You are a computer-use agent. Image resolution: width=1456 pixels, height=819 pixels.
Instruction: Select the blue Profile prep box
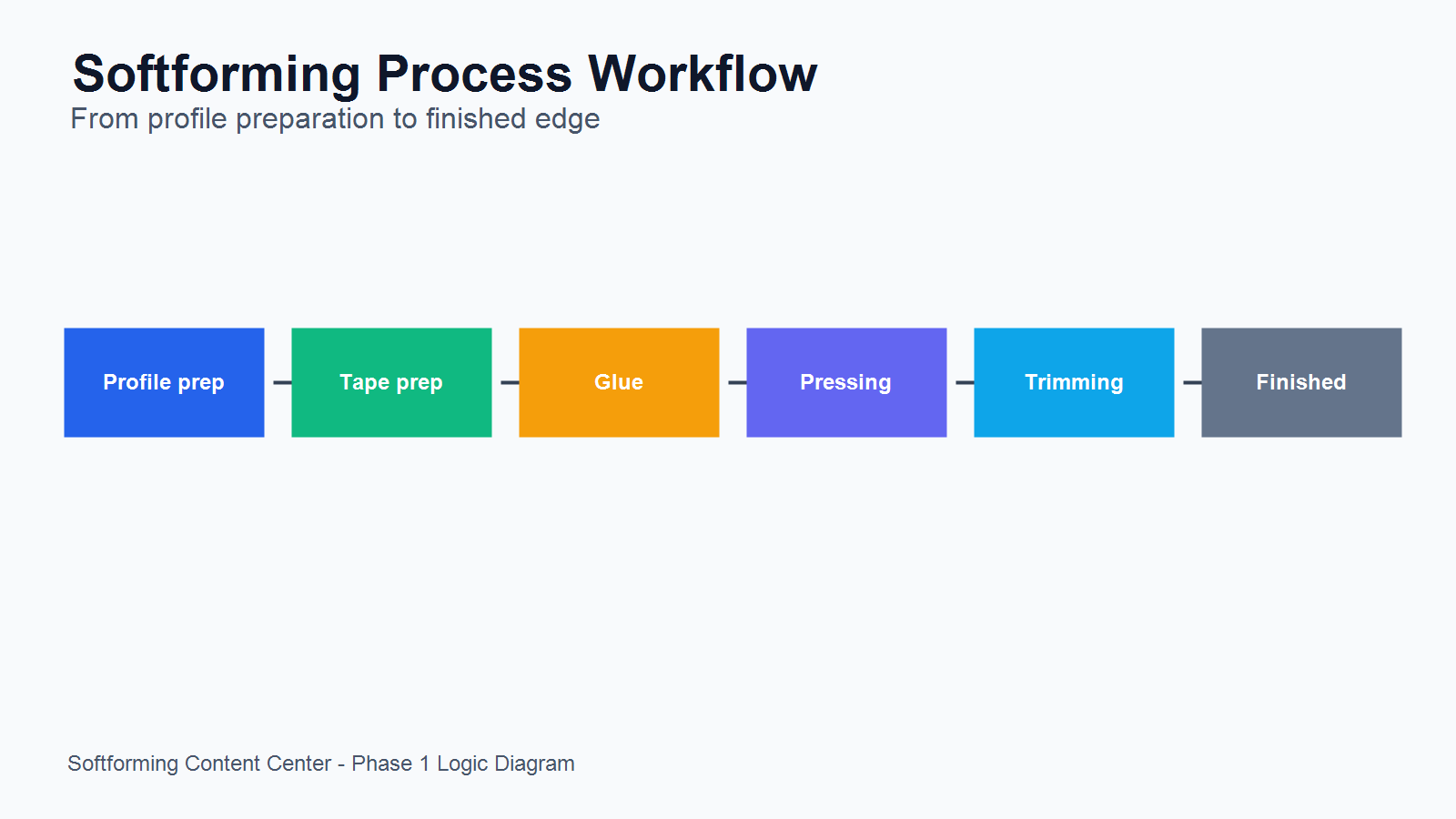(x=164, y=382)
